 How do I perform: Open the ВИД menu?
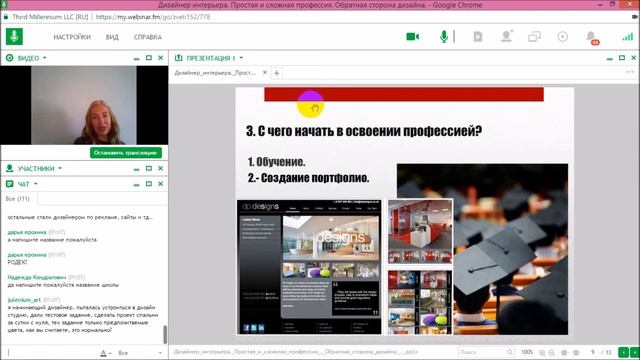112,37
